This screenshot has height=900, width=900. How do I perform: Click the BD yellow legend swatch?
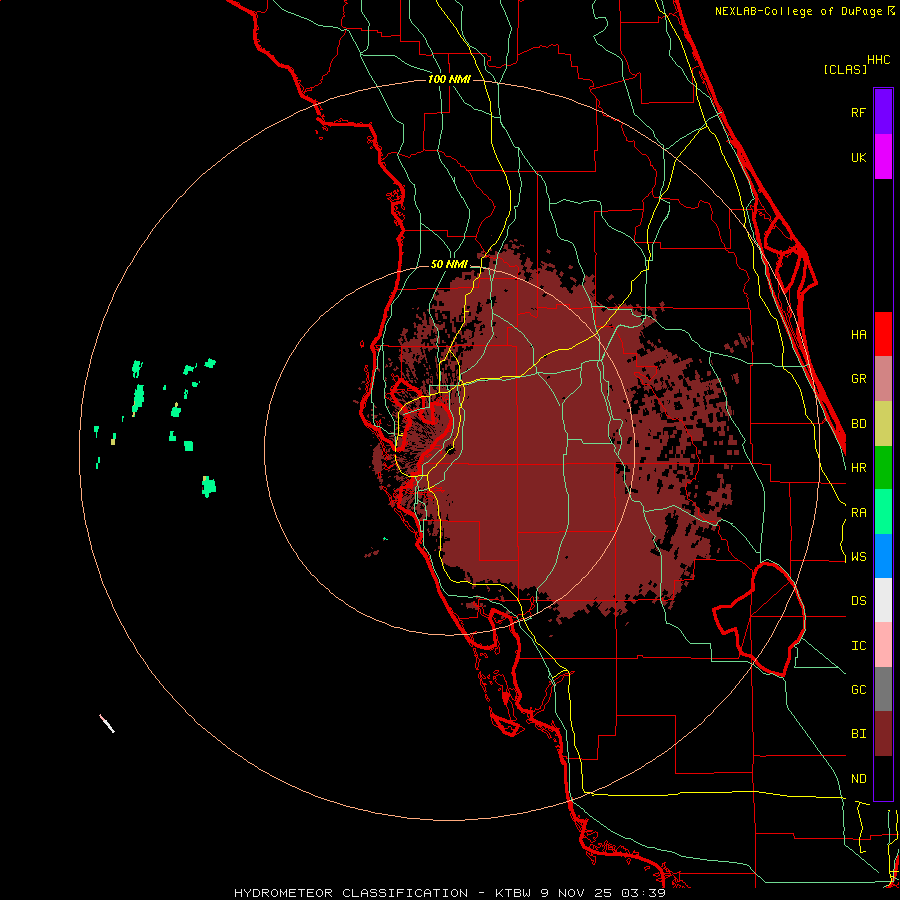coord(883,424)
